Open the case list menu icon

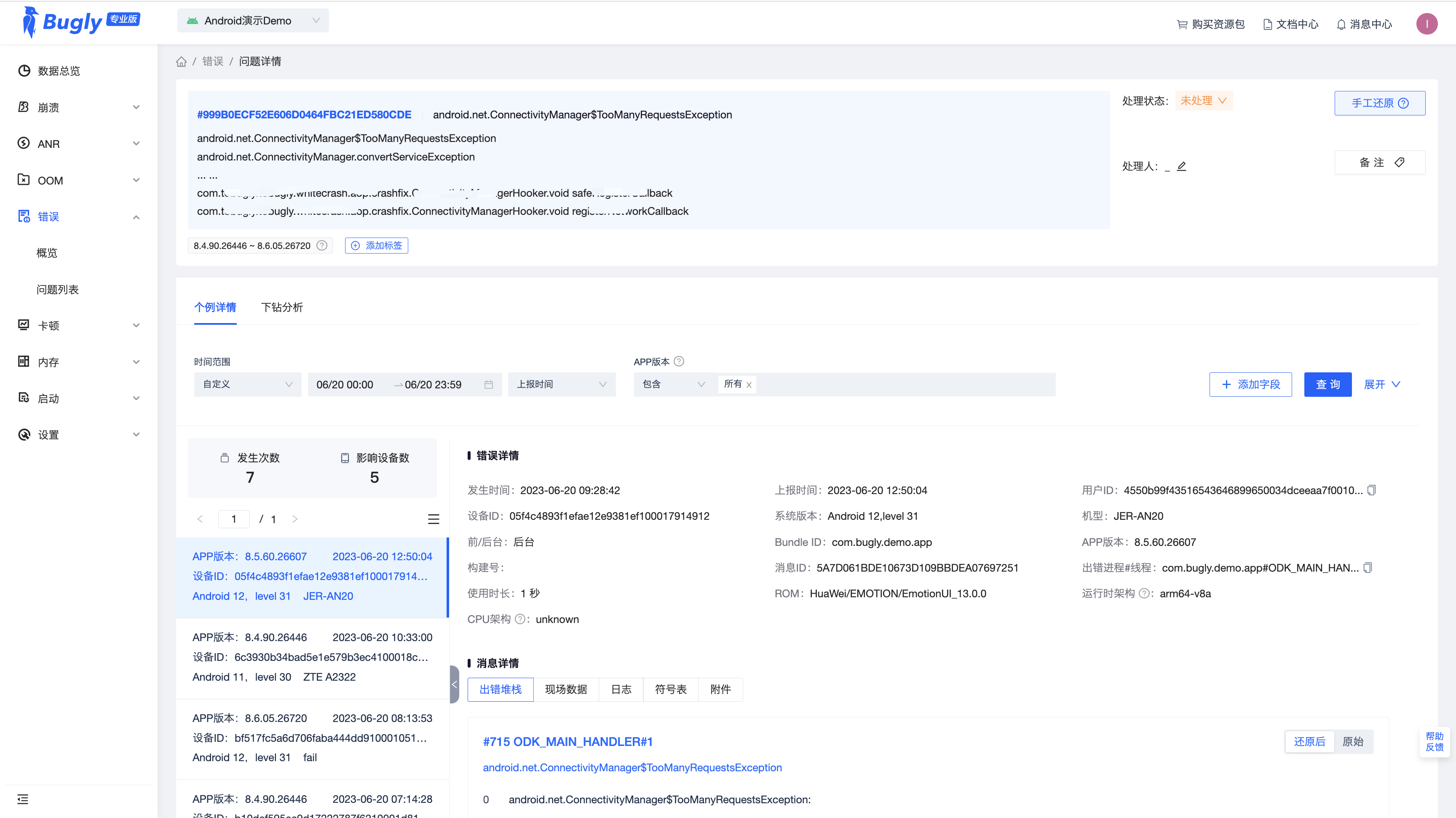point(434,519)
